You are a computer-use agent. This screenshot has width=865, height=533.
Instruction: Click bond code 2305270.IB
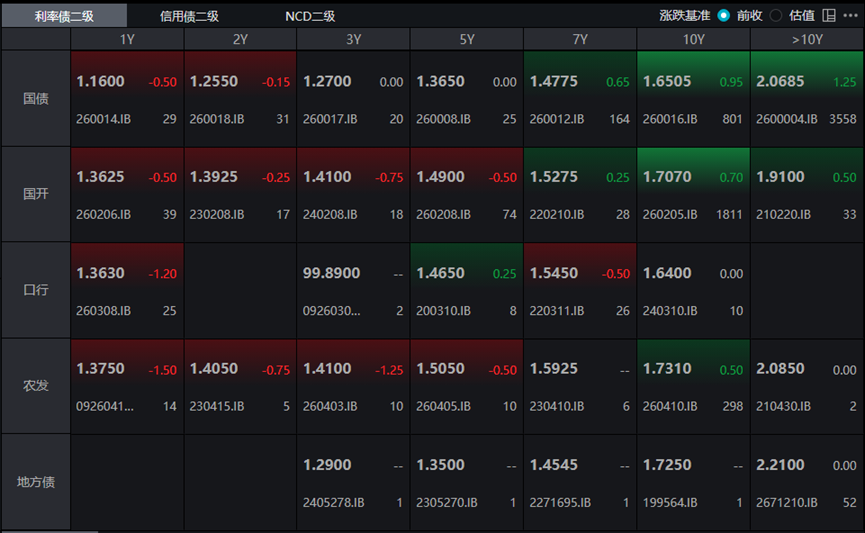[x=447, y=503]
